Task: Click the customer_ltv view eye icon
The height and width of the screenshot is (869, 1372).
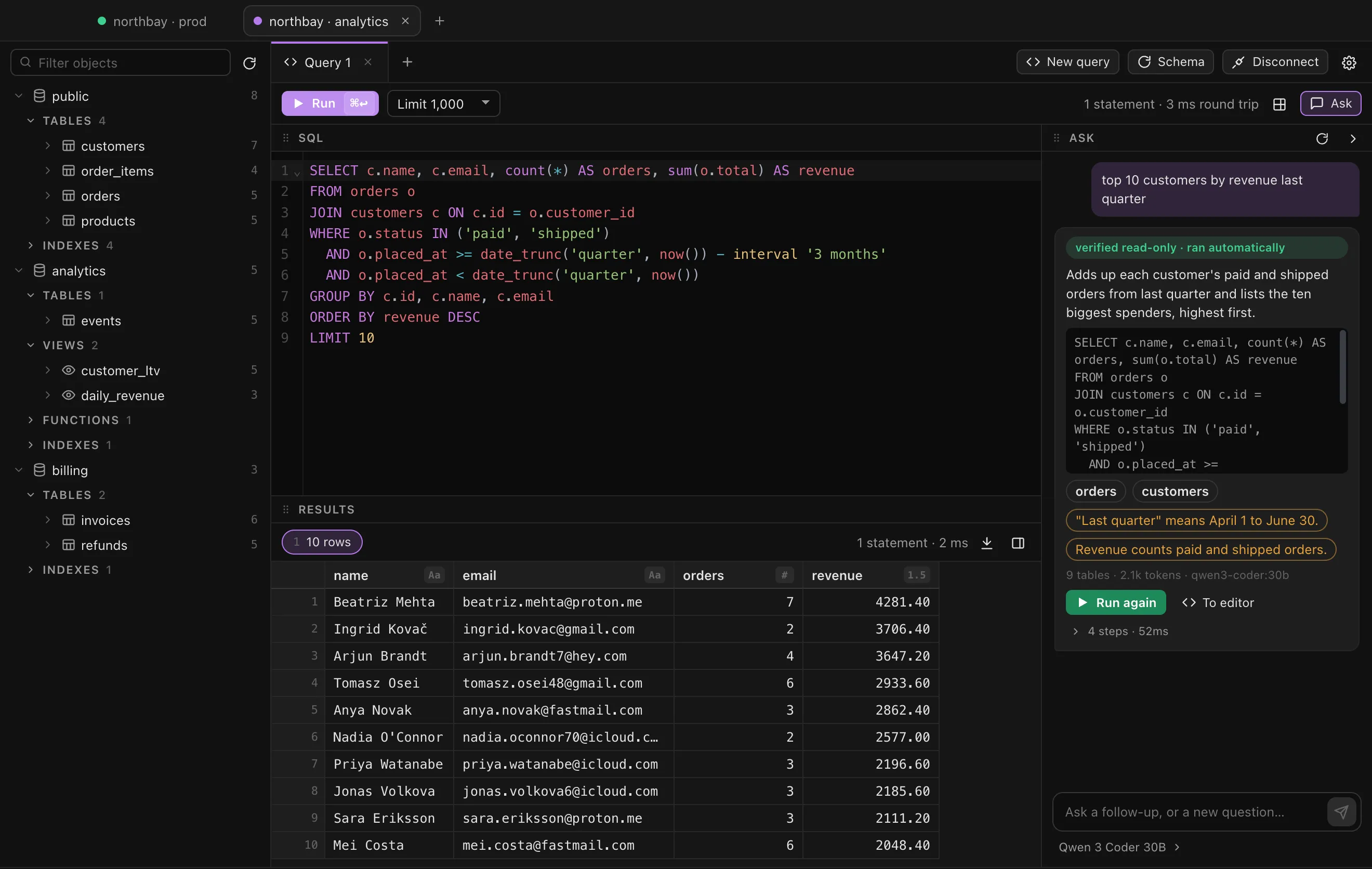Action: pyautogui.click(x=69, y=371)
